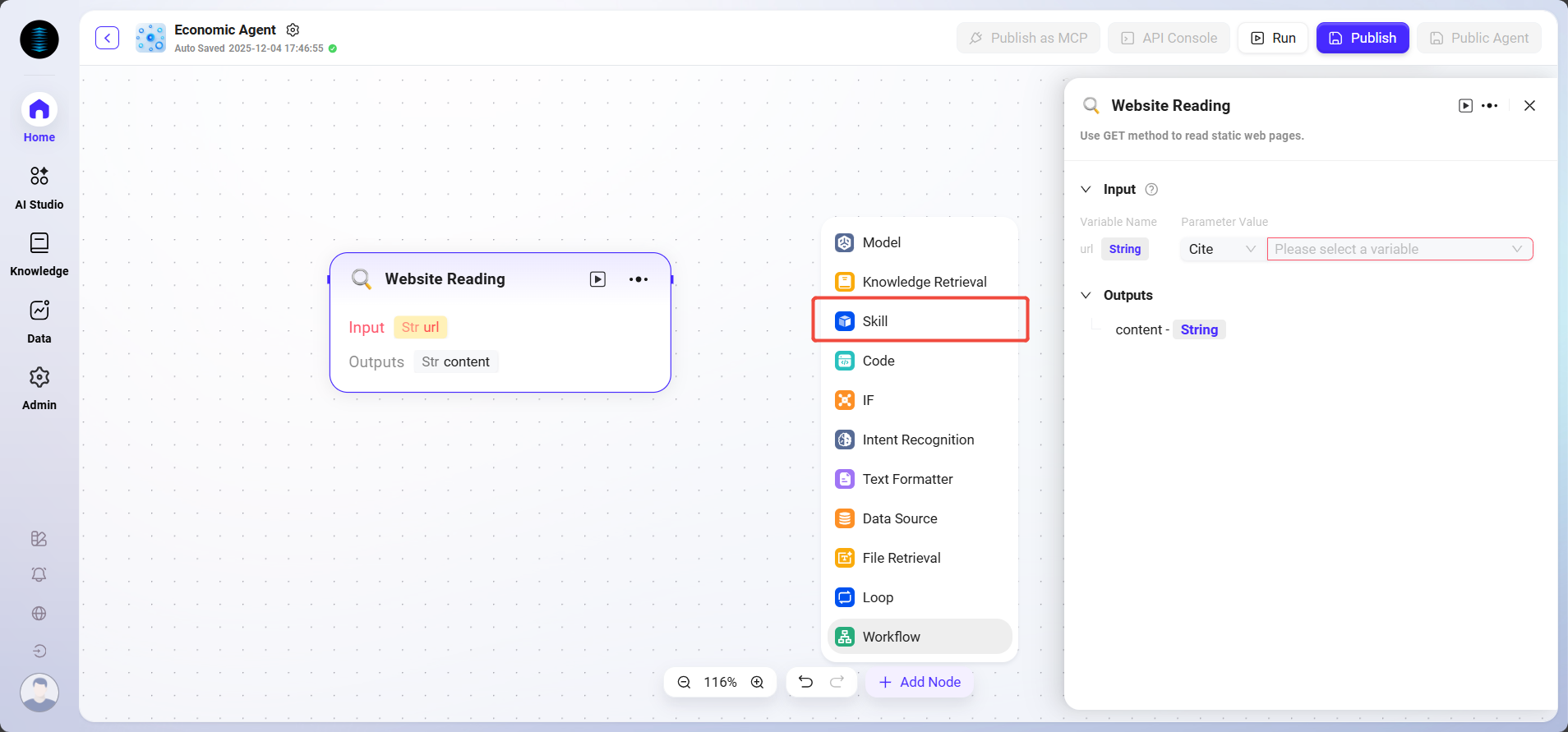The height and width of the screenshot is (732, 1568).
Task: Run the Website Reading node on canvas
Action: [597, 279]
